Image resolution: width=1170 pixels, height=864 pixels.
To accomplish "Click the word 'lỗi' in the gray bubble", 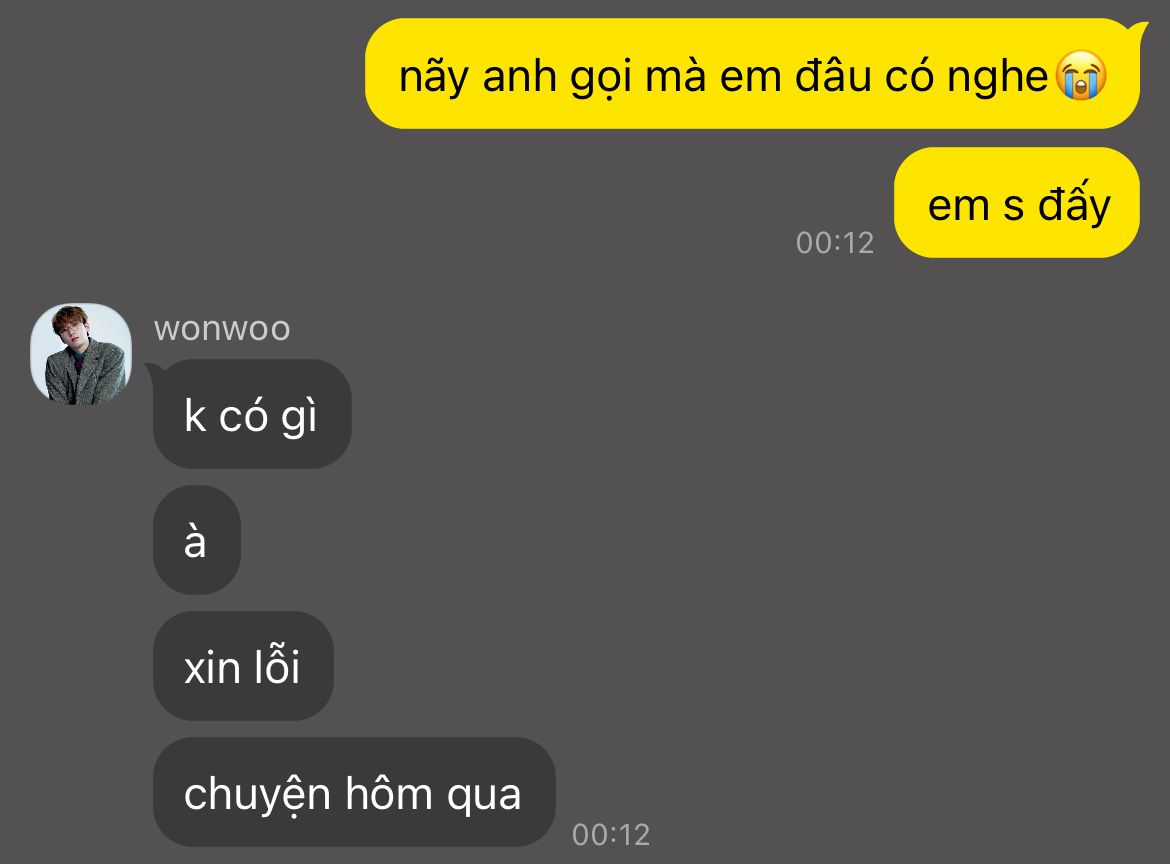I will point(277,664).
